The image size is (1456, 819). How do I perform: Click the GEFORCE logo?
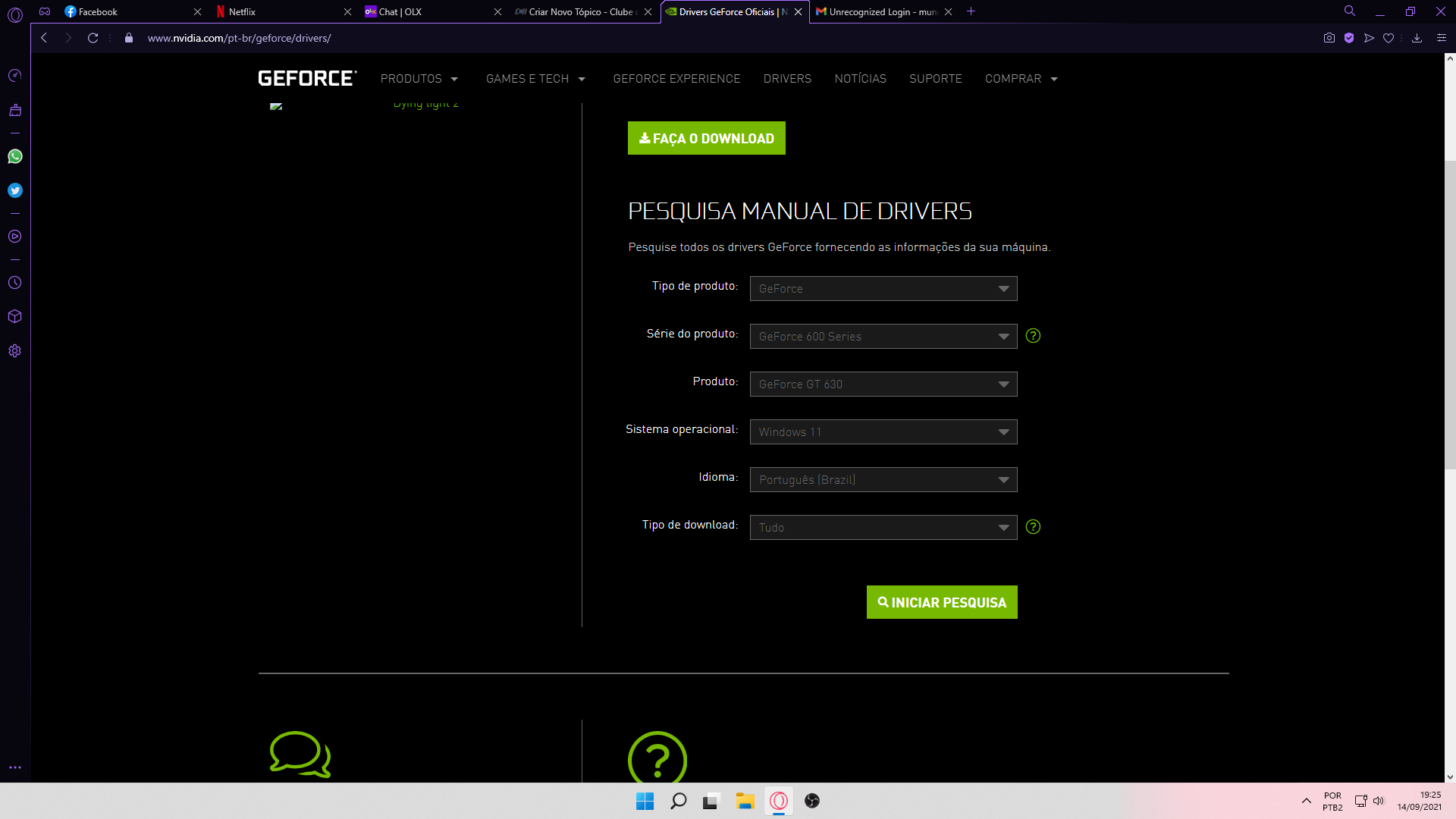tap(307, 79)
